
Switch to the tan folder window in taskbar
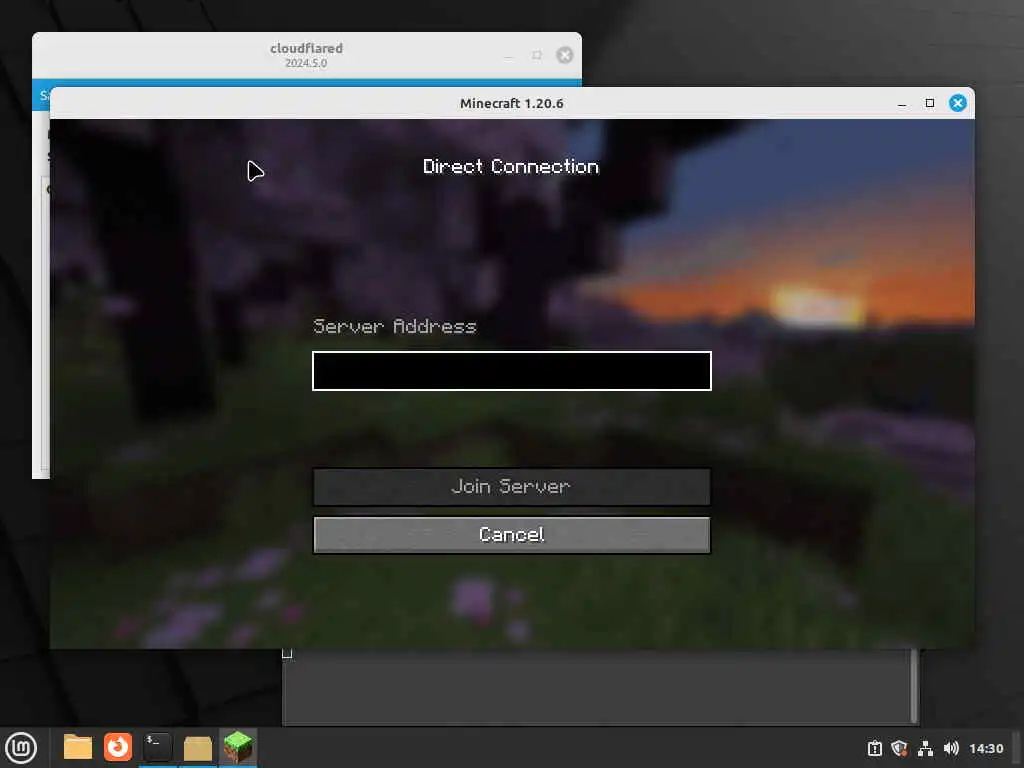[197, 748]
